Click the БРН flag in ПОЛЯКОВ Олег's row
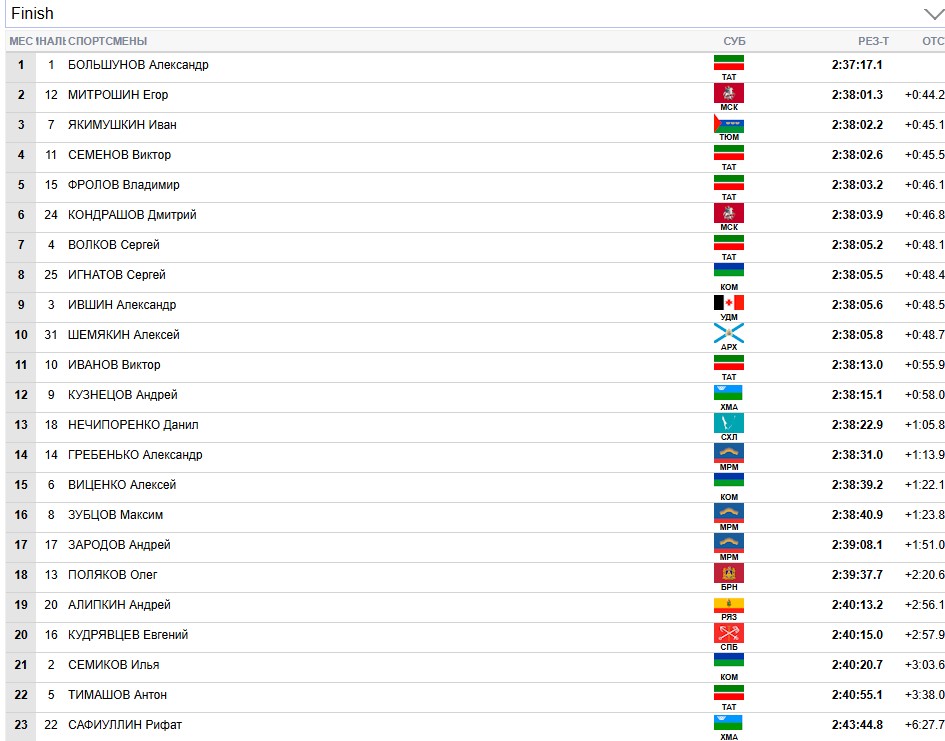The width and height of the screenshot is (945, 741). click(728, 573)
